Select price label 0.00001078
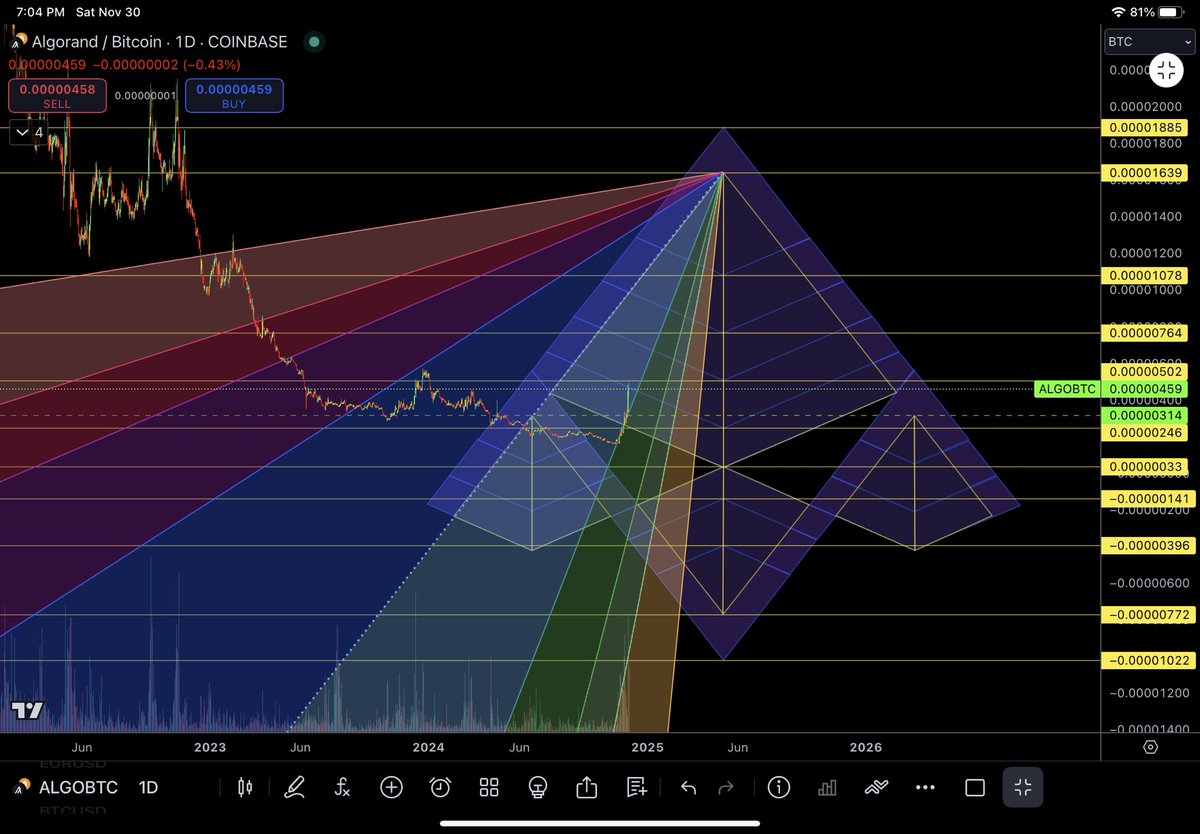 pyautogui.click(x=1143, y=275)
